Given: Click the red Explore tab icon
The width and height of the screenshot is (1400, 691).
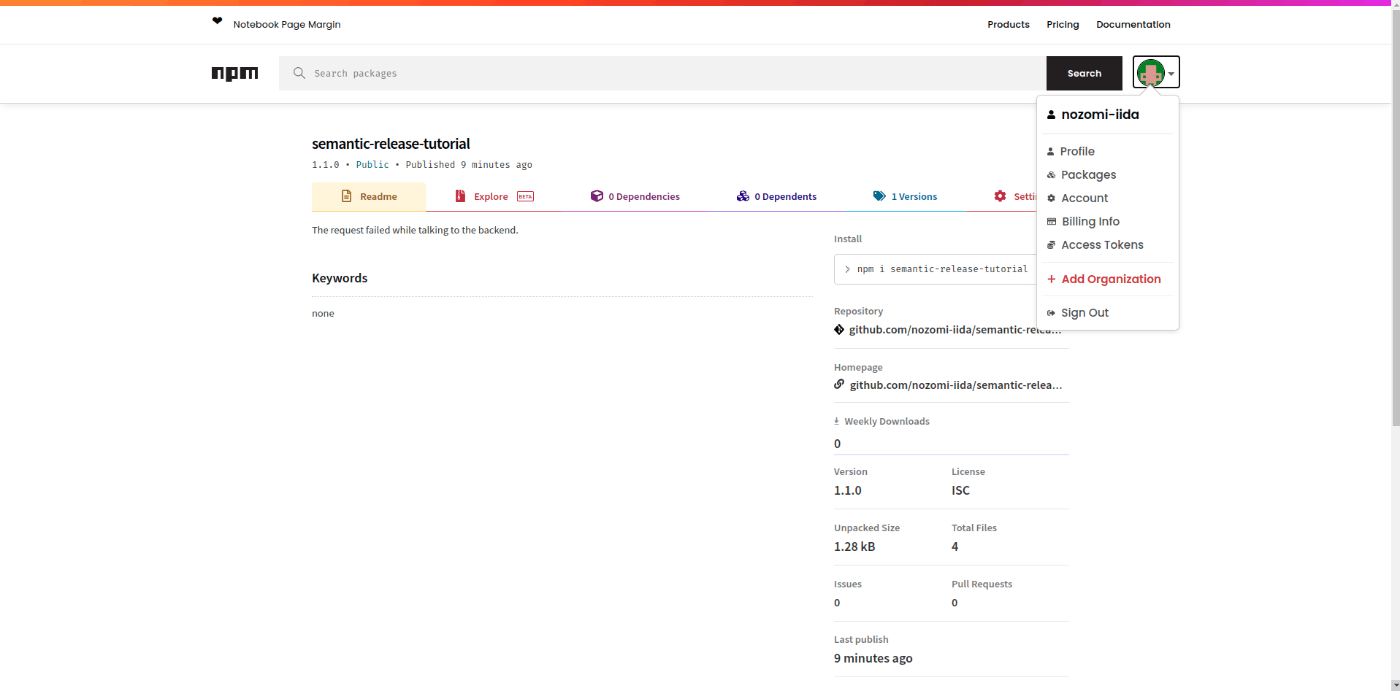Looking at the screenshot, I should tap(460, 196).
